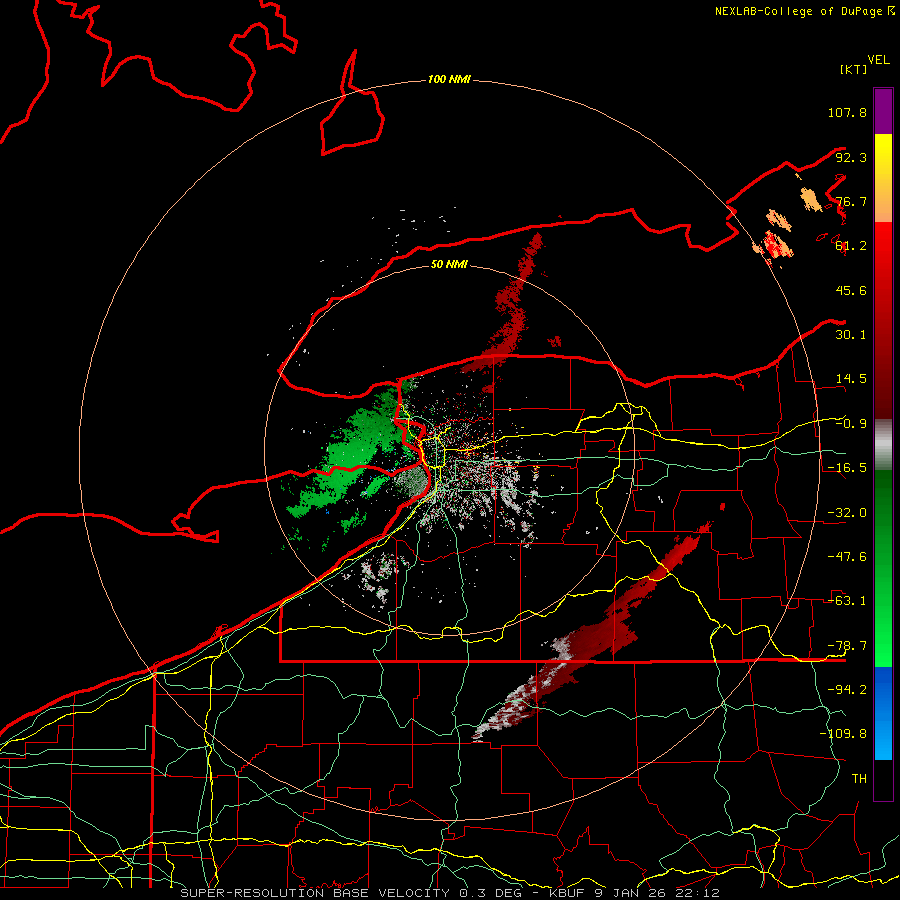
Task: Pick the gray segment of velocity color bar
Action: pos(883,444)
